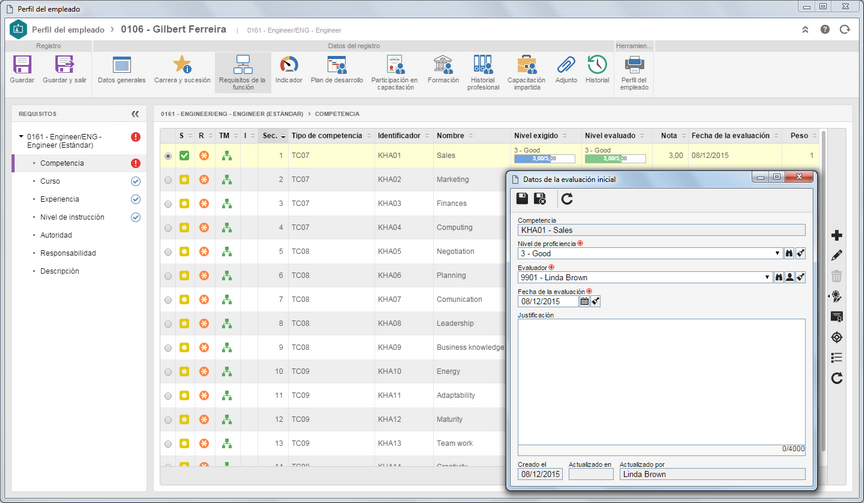Screen dimensions: 864x503
Task: Open the Adjunto paperclip icon
Action: pyautogui.click(x=566, y=64)
